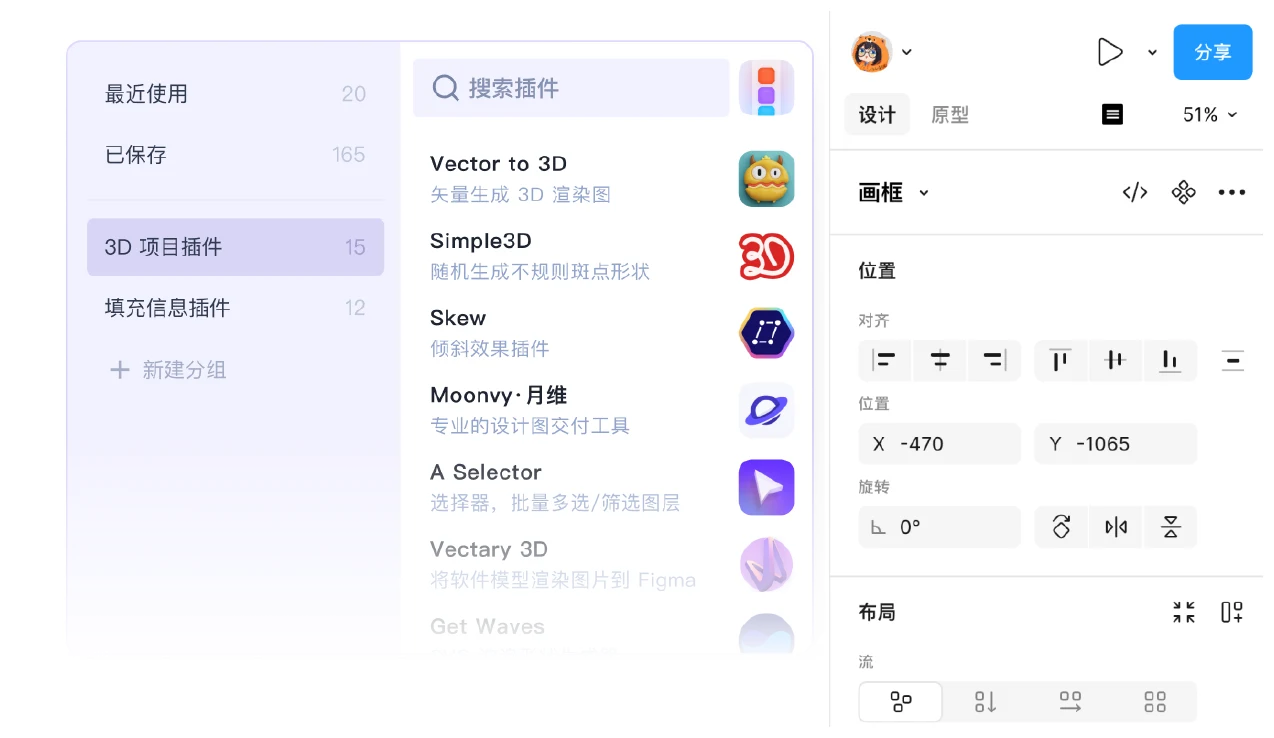Open the Vector to 3D plugin icon
1274x738 pixels.
tap(766, 179)
